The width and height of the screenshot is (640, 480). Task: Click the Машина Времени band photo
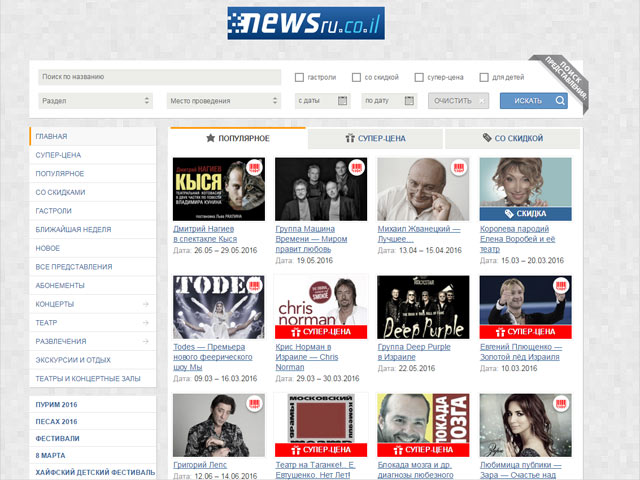[x=321, y=189]
